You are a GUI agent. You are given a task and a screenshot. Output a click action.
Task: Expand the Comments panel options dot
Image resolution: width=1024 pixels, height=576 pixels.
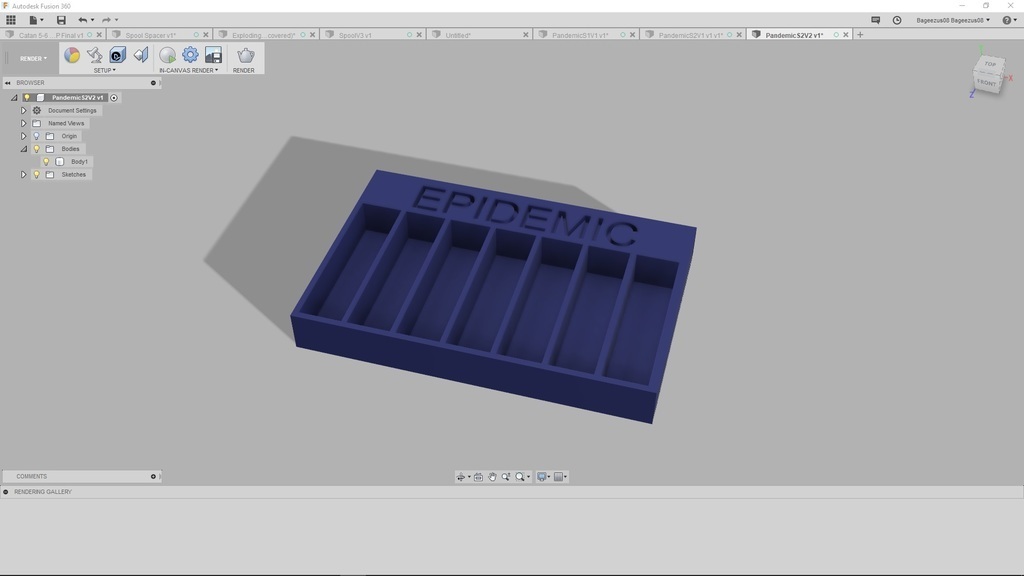click(x=153, y=477)
